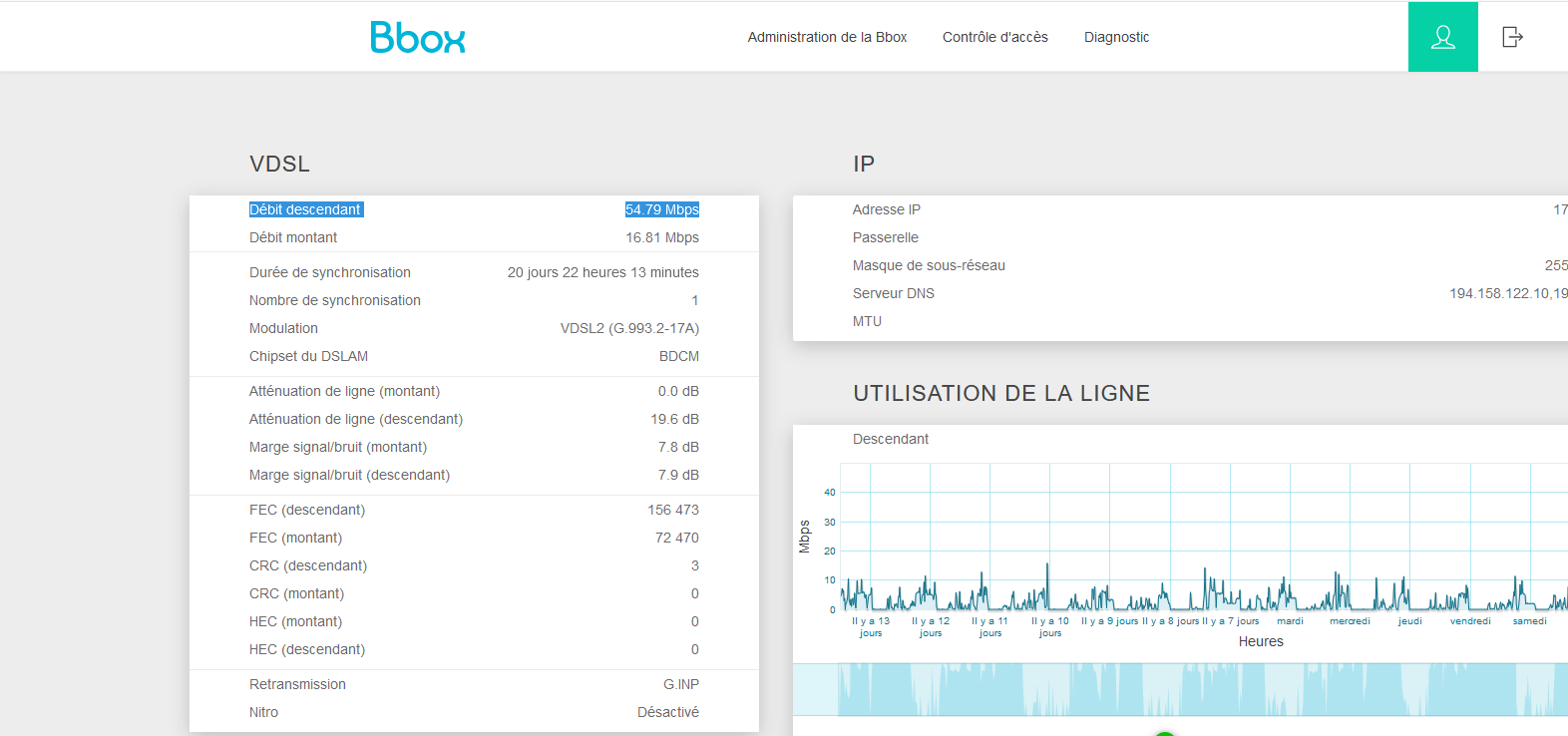
Task: Click Atténuation de ligne (descendant) label
Action: point(356,419)
